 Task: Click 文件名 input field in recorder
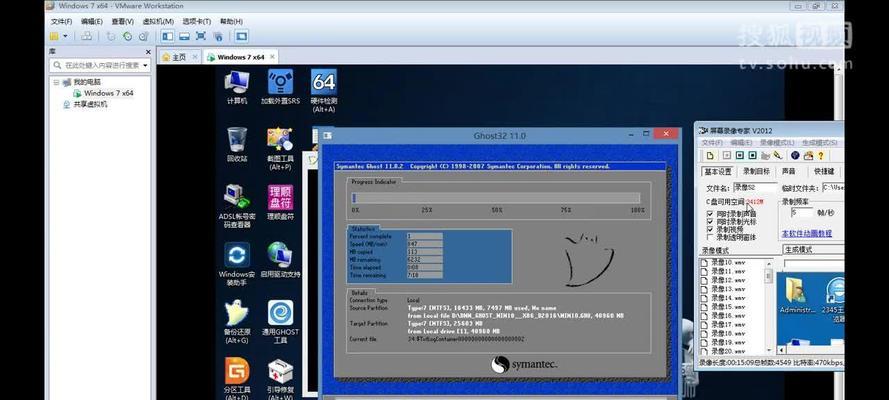[755, 187]
